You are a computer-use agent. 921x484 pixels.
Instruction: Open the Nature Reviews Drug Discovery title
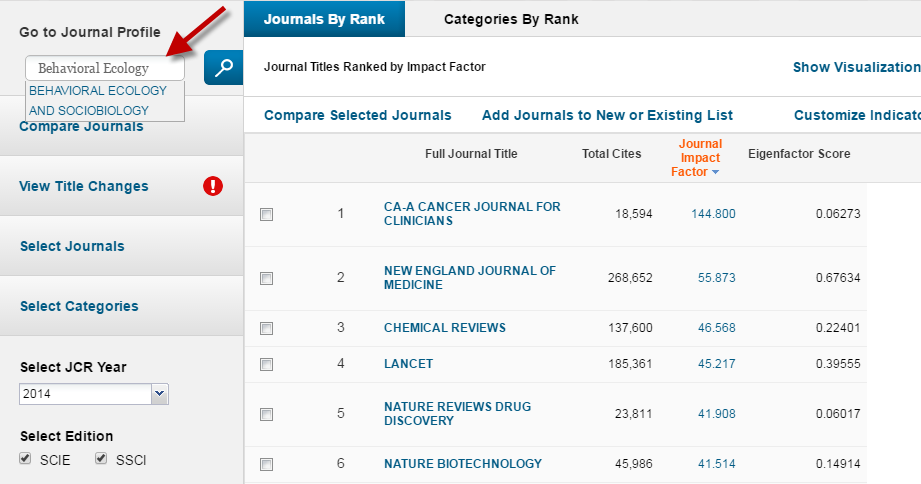tap(458, 414)
